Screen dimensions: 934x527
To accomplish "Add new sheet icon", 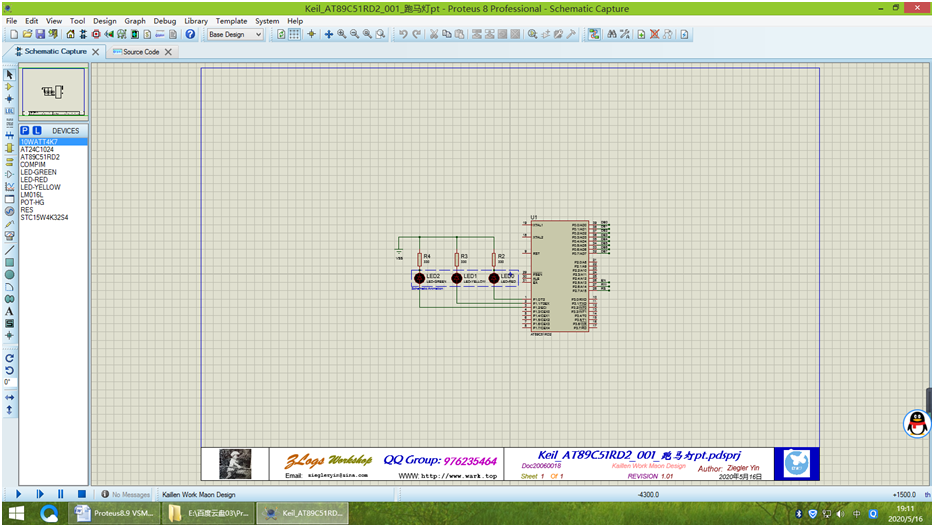I will 642,35.
